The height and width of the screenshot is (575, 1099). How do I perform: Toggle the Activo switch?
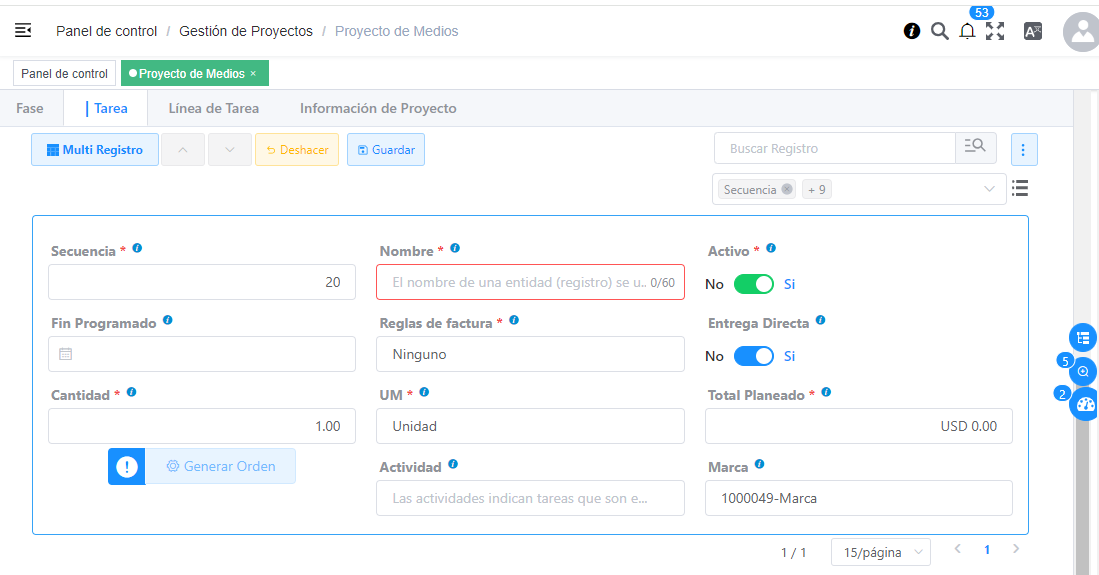click(754, 284)
